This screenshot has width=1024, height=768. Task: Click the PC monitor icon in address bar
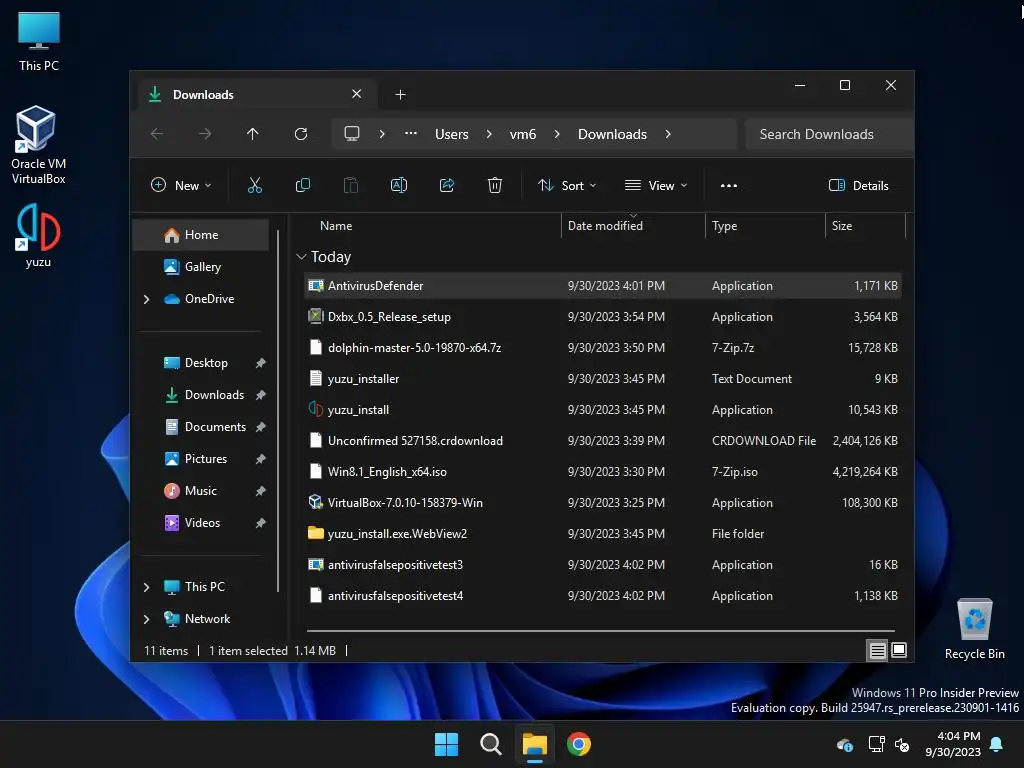352,134
